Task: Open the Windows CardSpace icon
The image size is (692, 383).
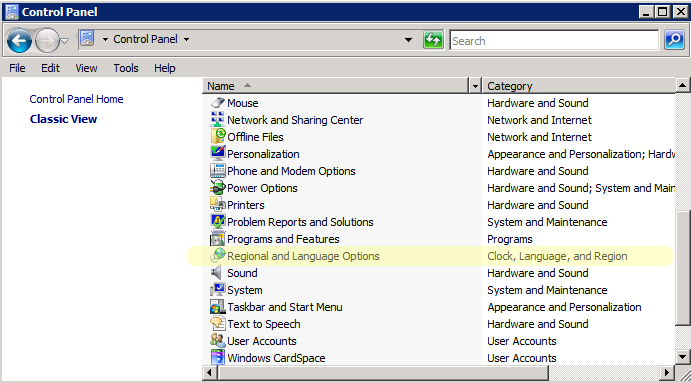Action: point(218,358)
